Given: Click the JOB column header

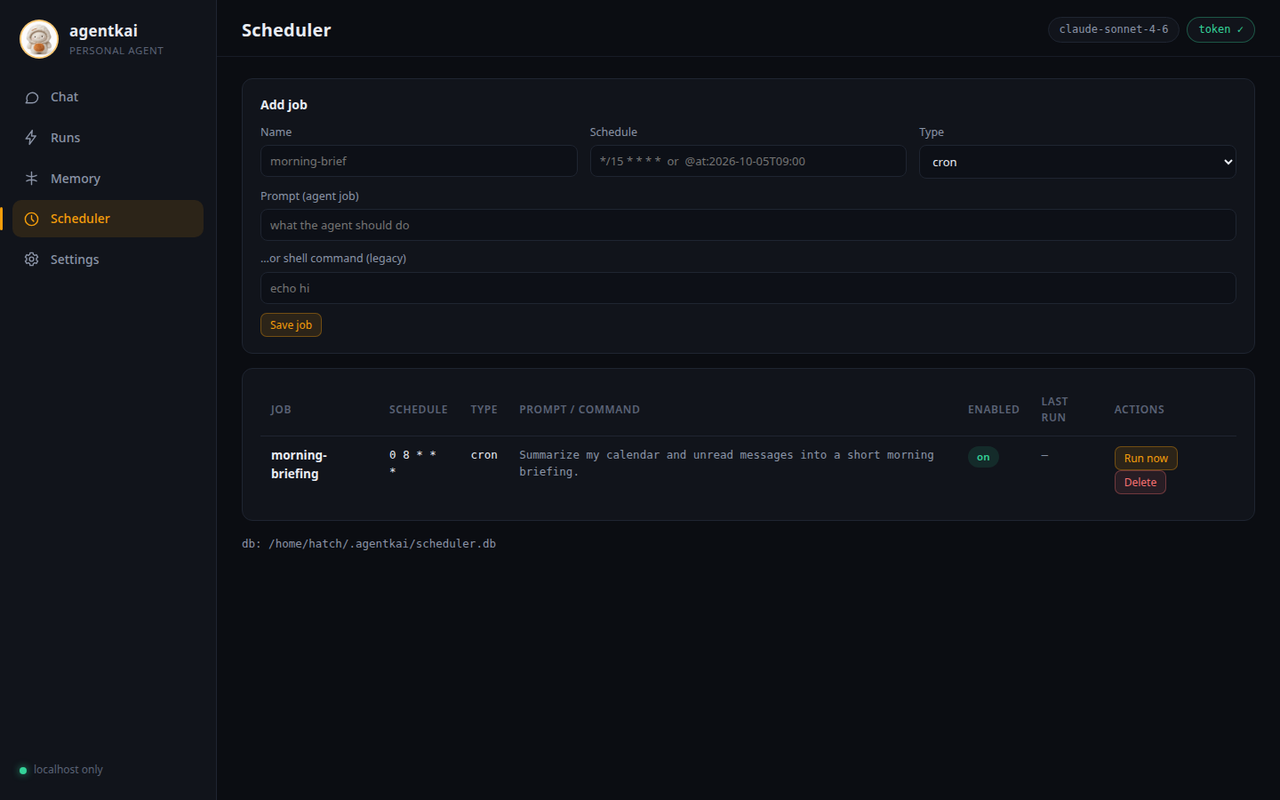Looking at the screenshot, I should 281,409.
